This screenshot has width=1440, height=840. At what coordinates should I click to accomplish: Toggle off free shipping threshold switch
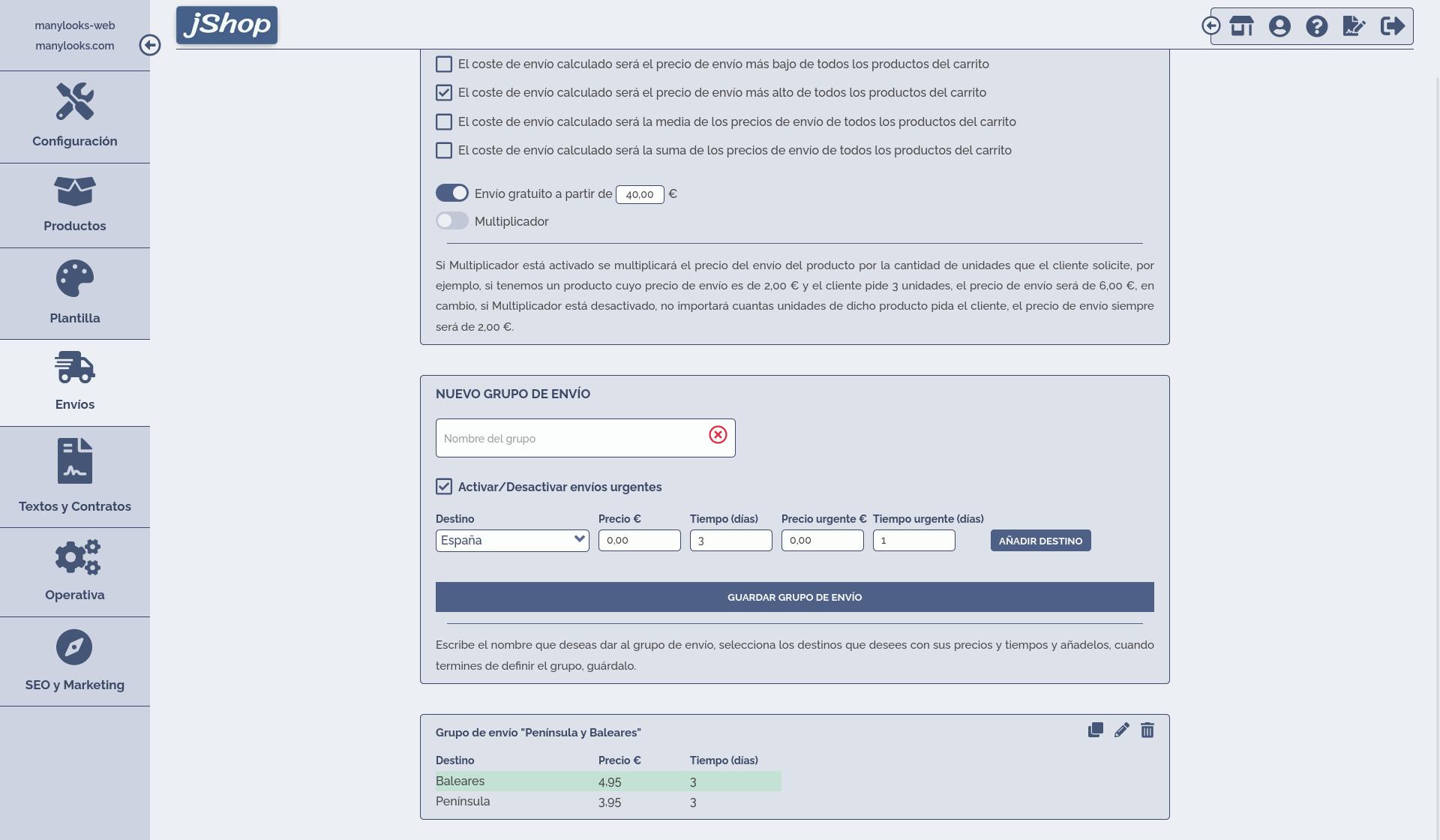click(452, 193)
